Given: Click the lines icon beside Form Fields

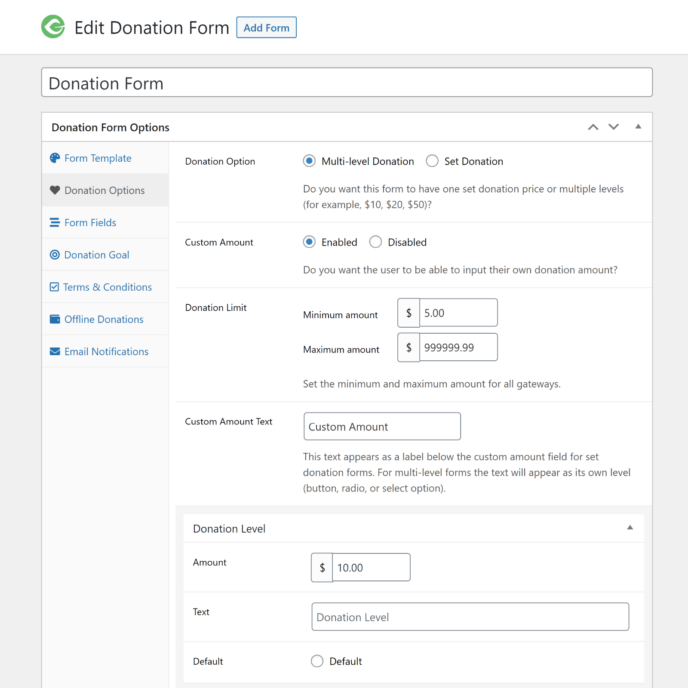Looking at the screenshot, I should click(x=55, y=222).
